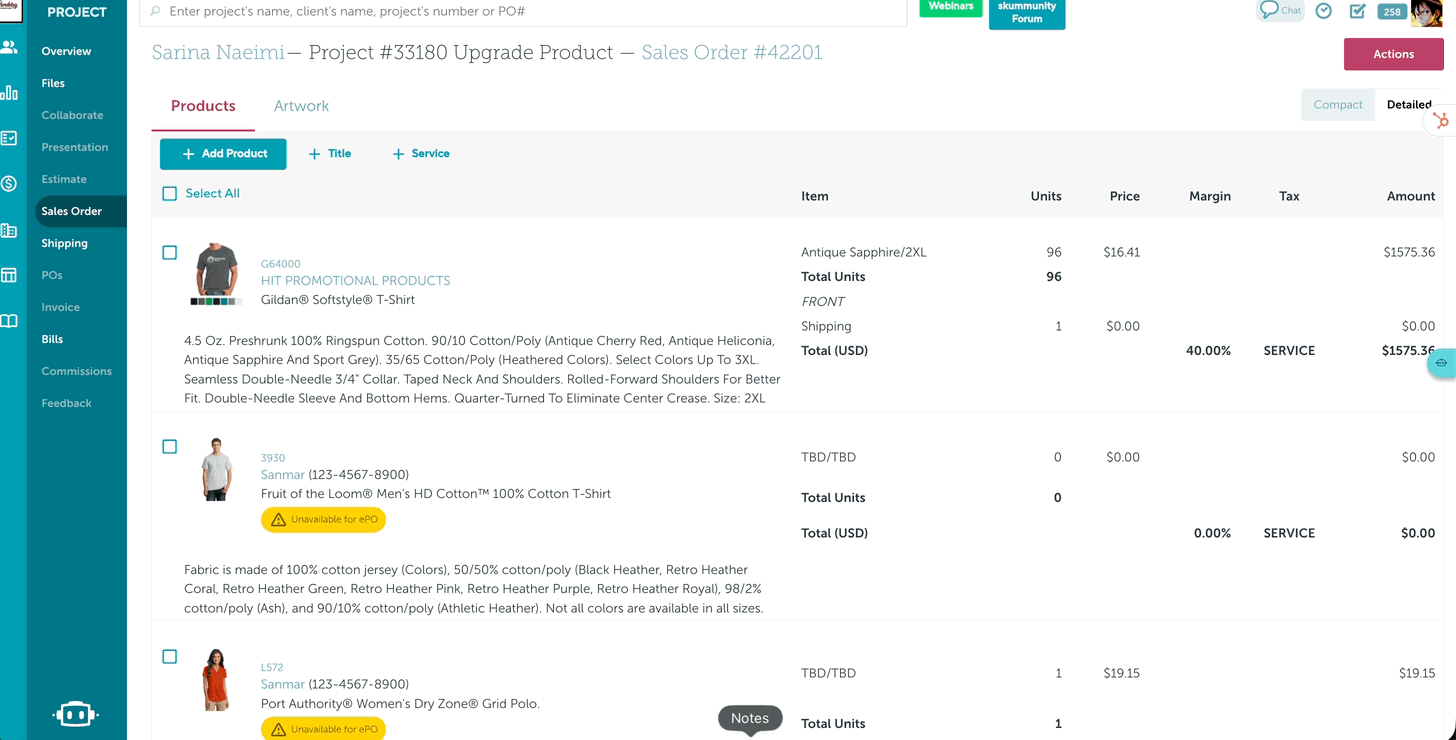Open the book icon in left sidebar
The width and height of the screenshot is (1456, 740).
pos(9,321)
